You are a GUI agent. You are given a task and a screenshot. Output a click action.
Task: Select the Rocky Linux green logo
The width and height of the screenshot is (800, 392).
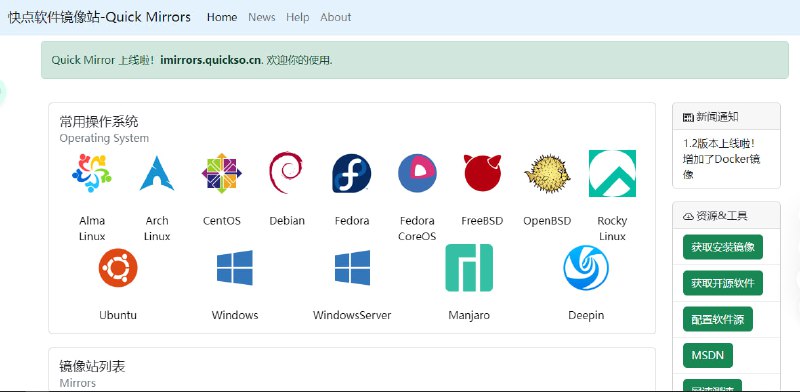[x=612, y=173]
